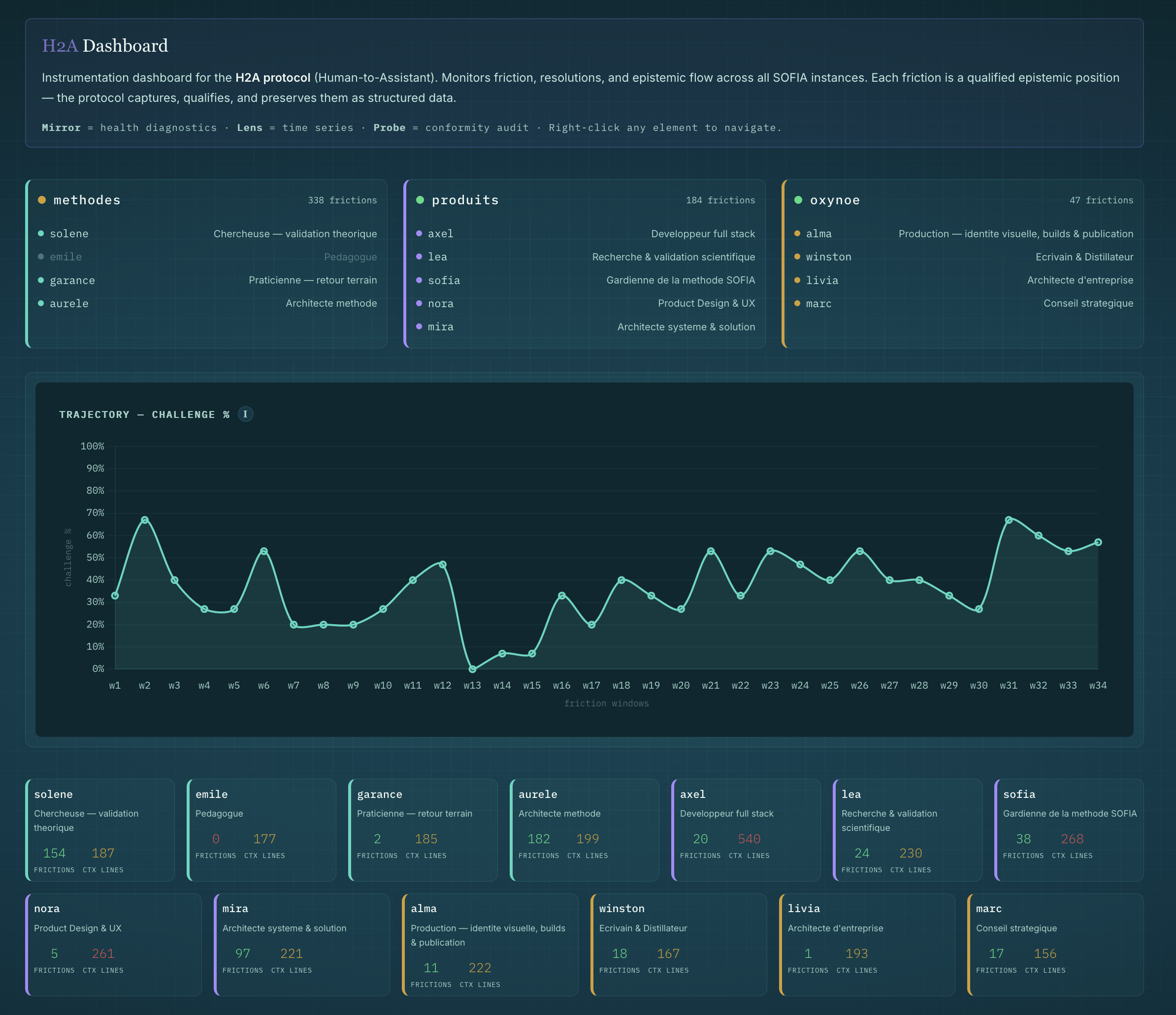Open the mira instance card
The width and height of the screenshot is (1176, 1015).
click(302, 944)
